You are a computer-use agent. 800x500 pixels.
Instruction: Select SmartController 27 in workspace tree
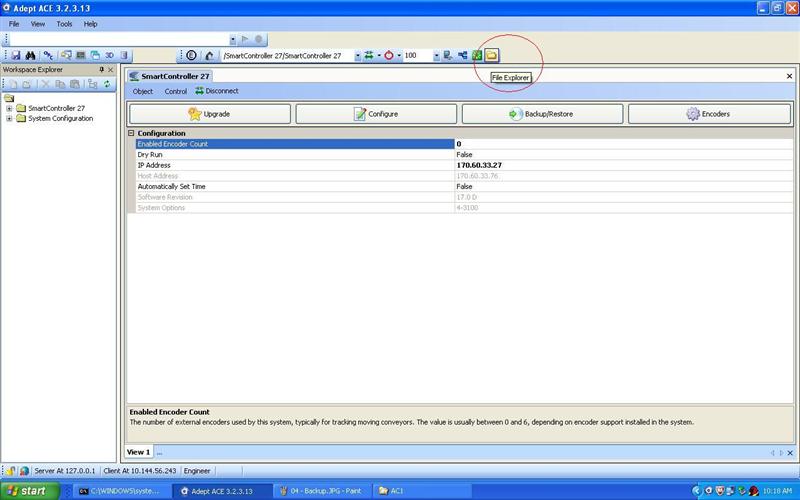click(x=57, y=108)
